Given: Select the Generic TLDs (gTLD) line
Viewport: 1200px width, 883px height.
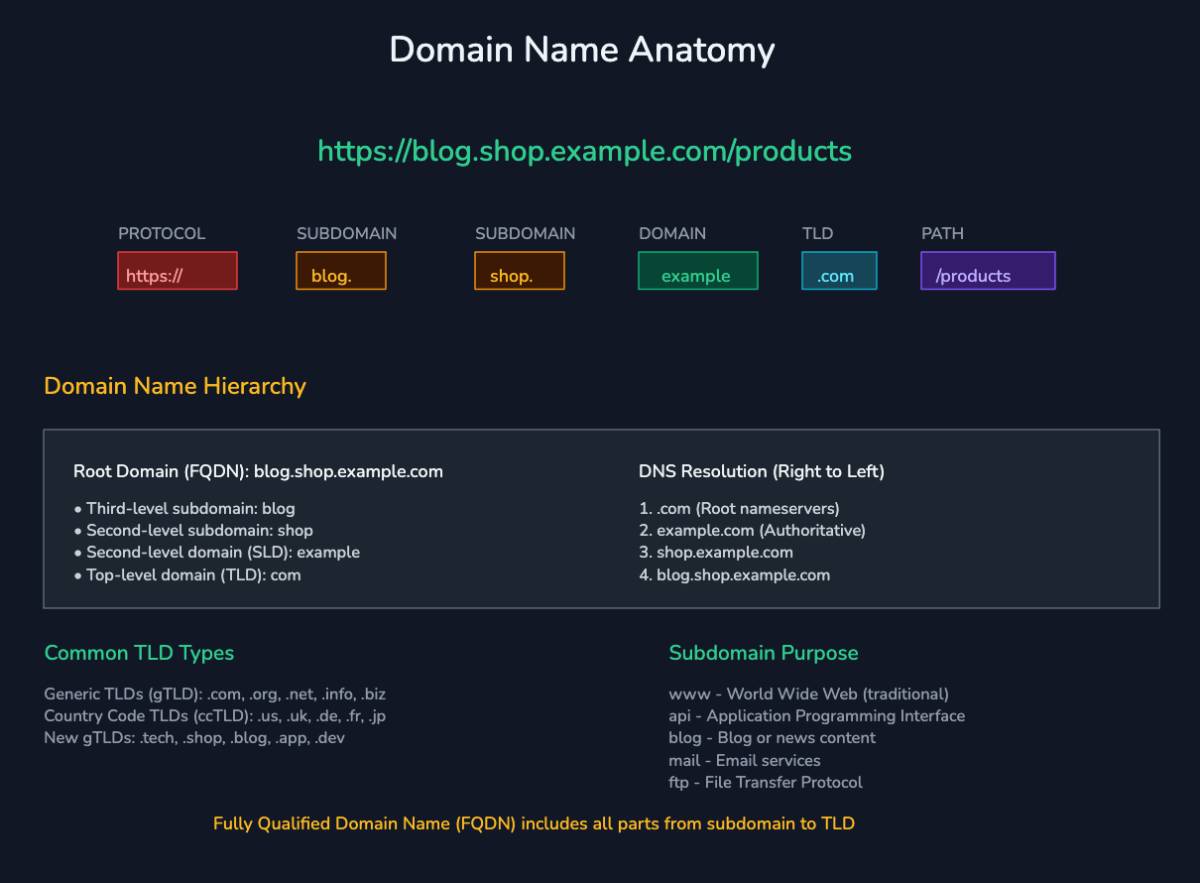Looking at the screenshot, I should (x=214, y=694).
